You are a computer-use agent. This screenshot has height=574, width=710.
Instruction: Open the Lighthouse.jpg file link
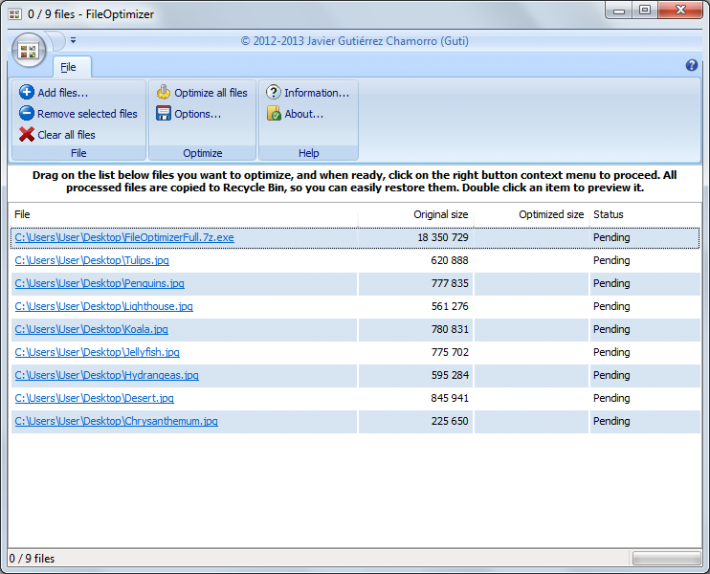pos(104,306)
